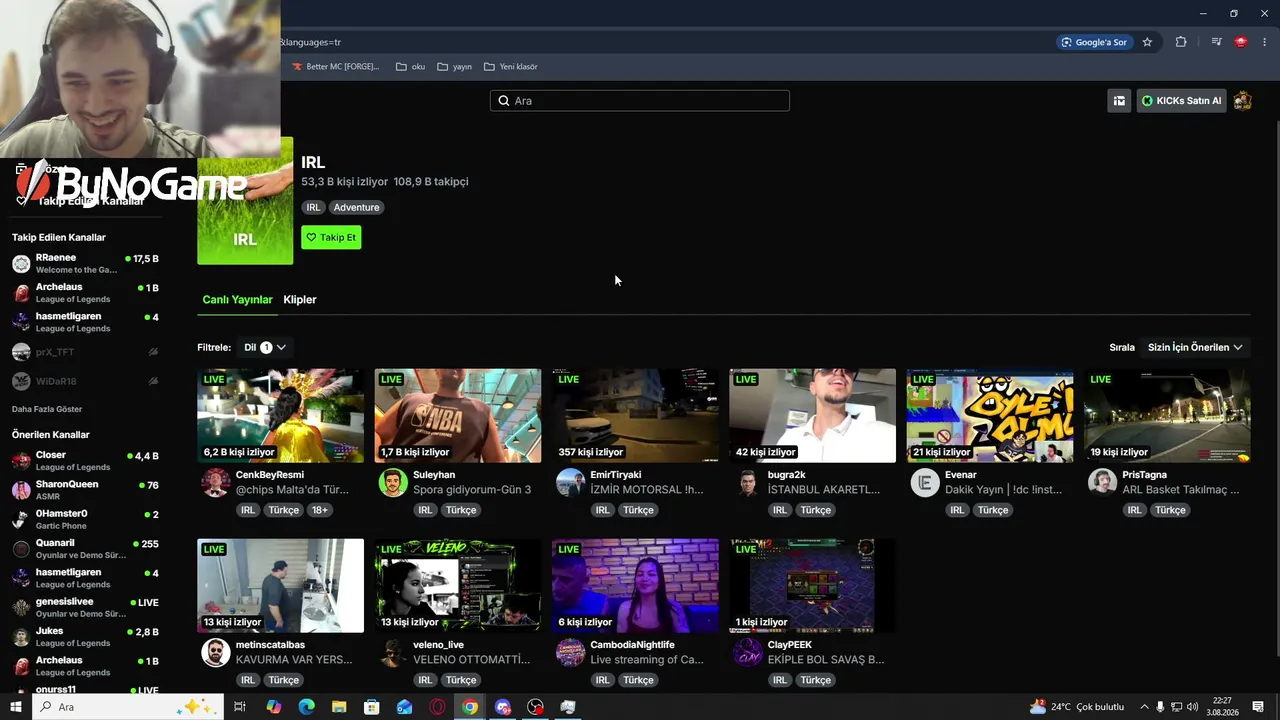
Task: Open the yayın bookmarks folder
Action: 454,67
